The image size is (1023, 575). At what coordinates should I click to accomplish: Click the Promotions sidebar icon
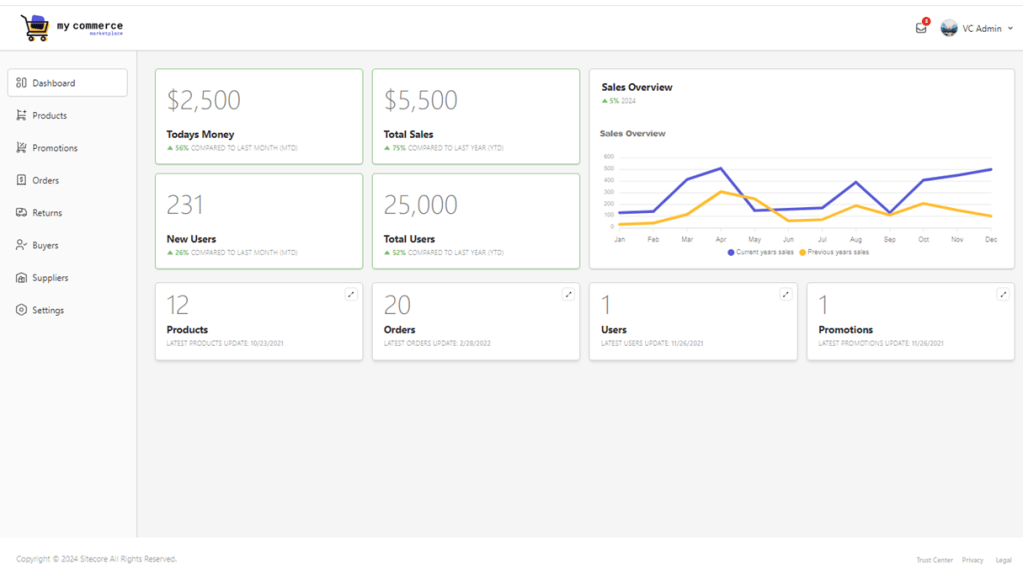tap(21, 148)
